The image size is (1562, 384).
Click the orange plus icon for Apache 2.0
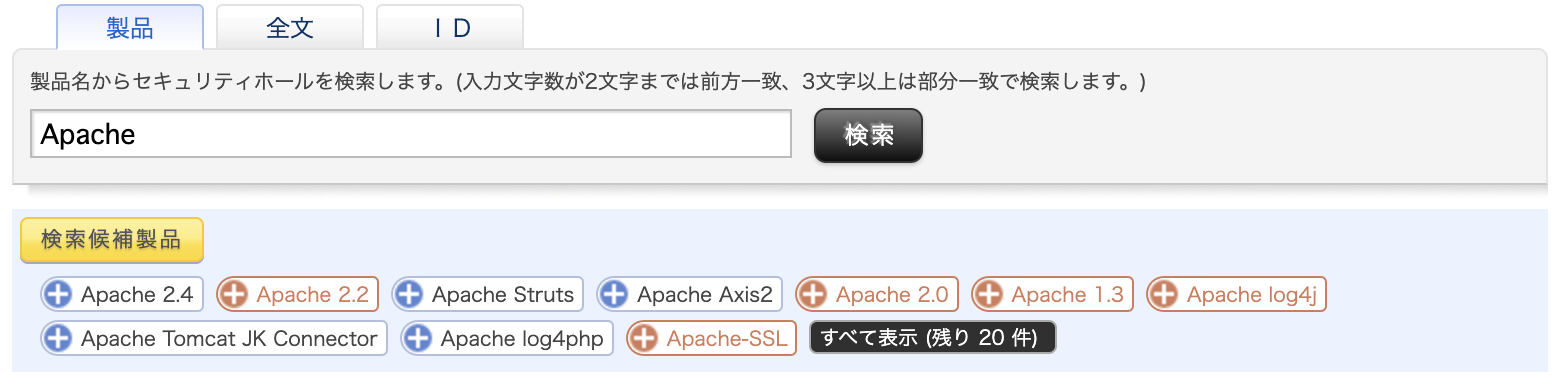[x=813, y=295]
